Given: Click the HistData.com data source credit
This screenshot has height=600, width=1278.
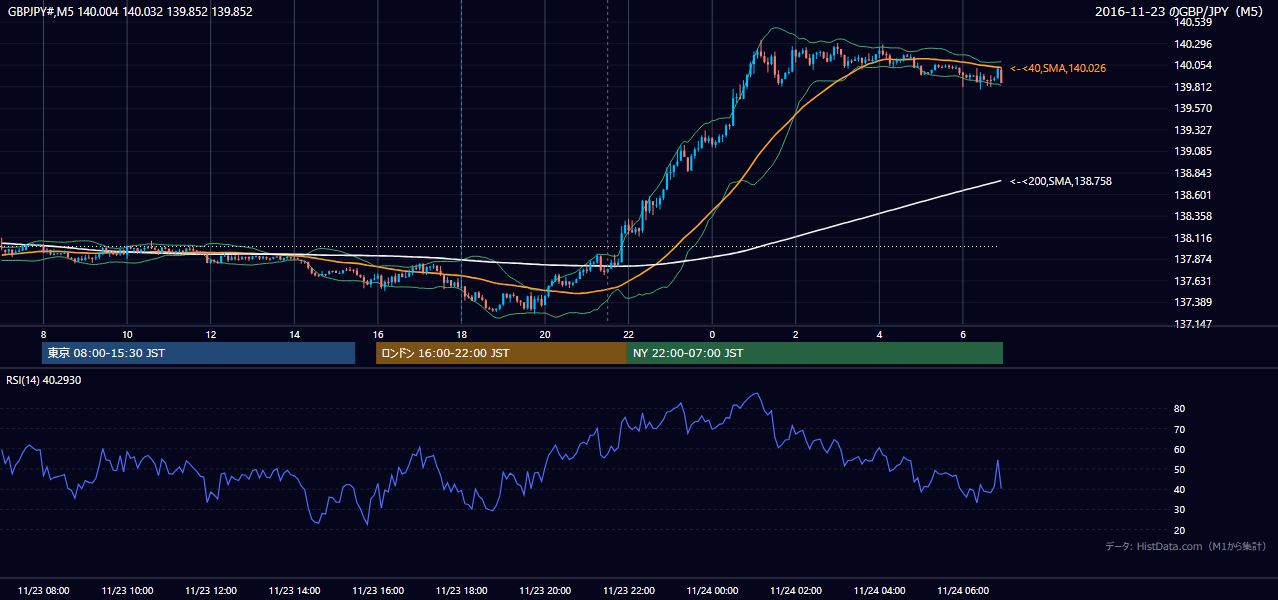Looking at the screenshot, I should pos(1185,546).
